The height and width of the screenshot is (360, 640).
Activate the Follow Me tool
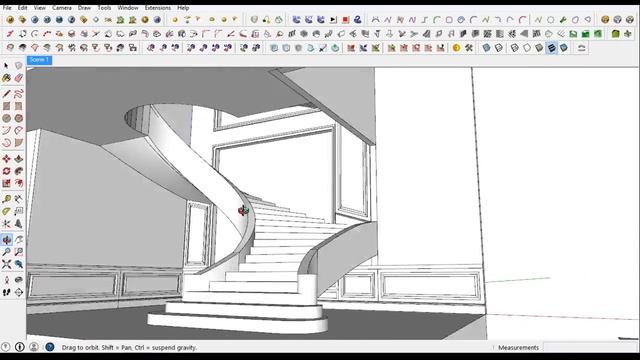point(18,171)
